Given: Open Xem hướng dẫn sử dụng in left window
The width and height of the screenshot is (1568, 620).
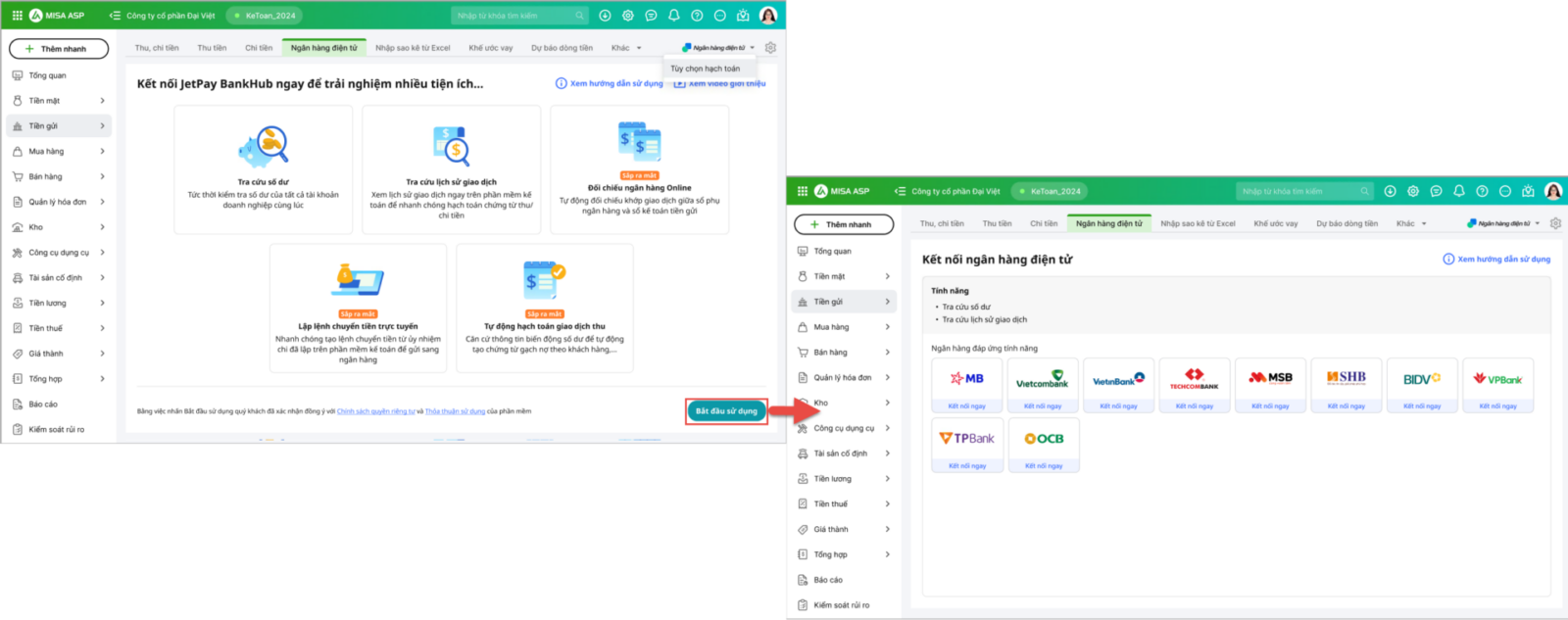Looking at the screenshot, I should [610, 83].
